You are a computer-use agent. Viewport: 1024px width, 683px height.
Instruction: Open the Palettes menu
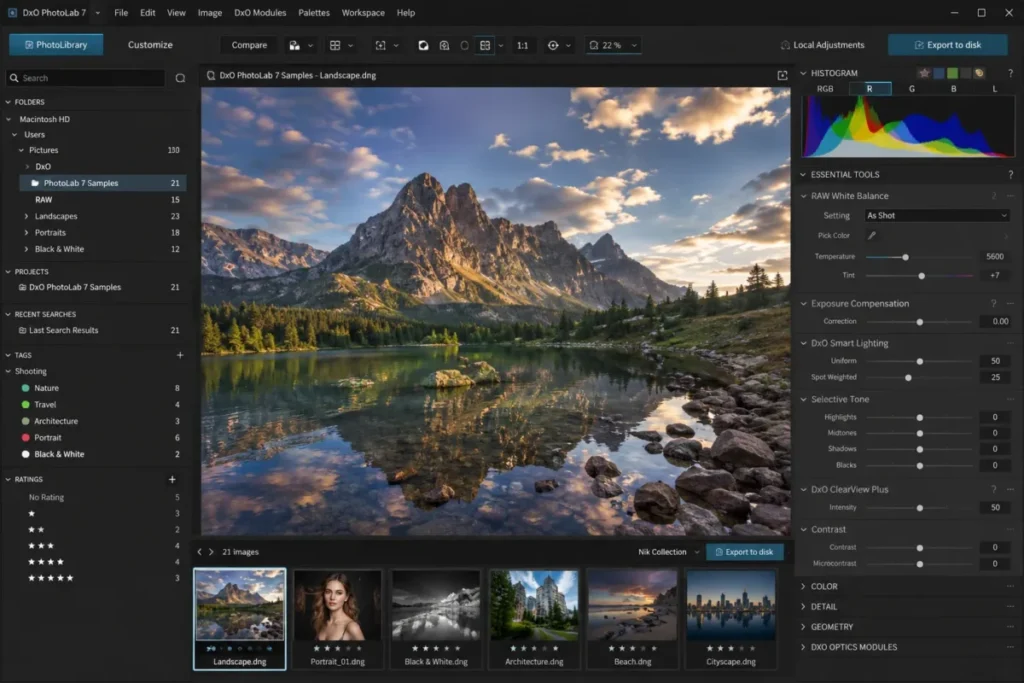coord(313,12)
